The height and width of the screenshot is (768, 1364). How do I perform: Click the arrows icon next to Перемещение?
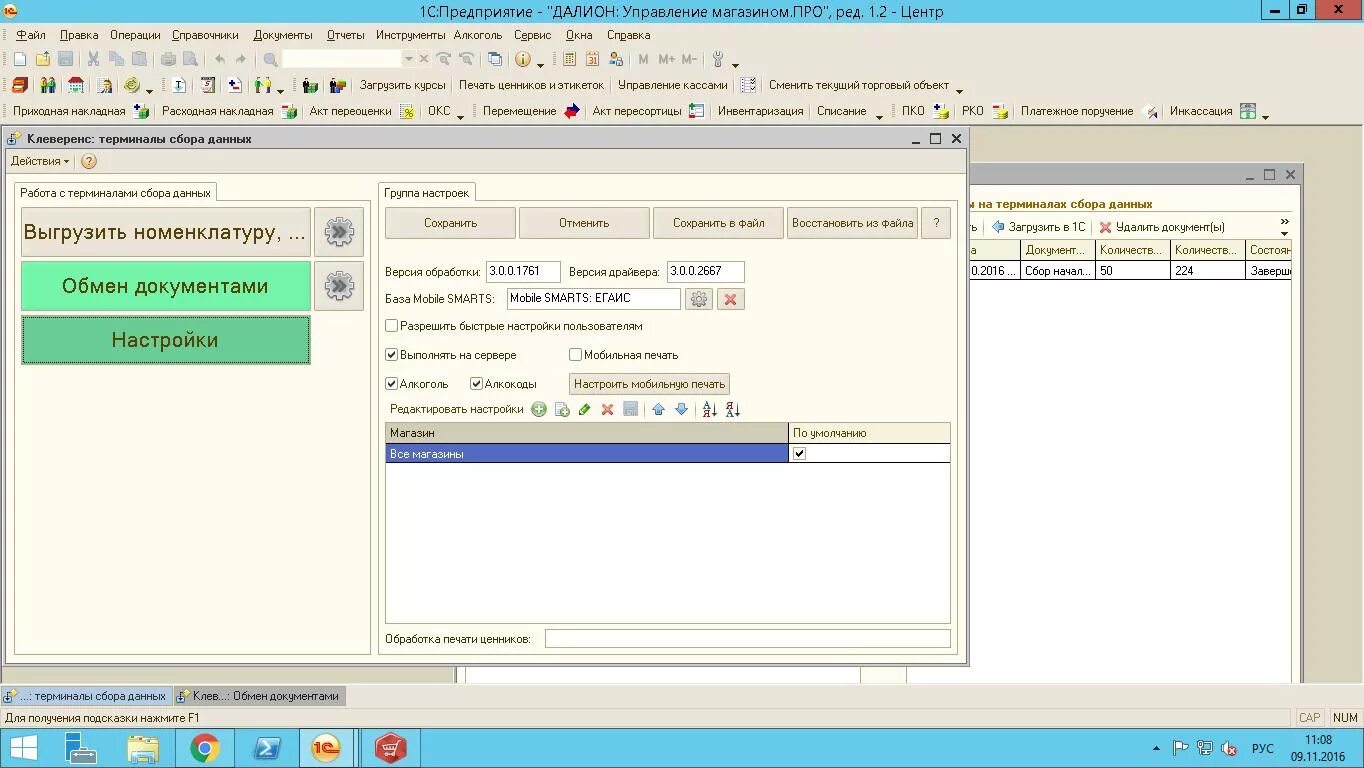click(572, 111)
